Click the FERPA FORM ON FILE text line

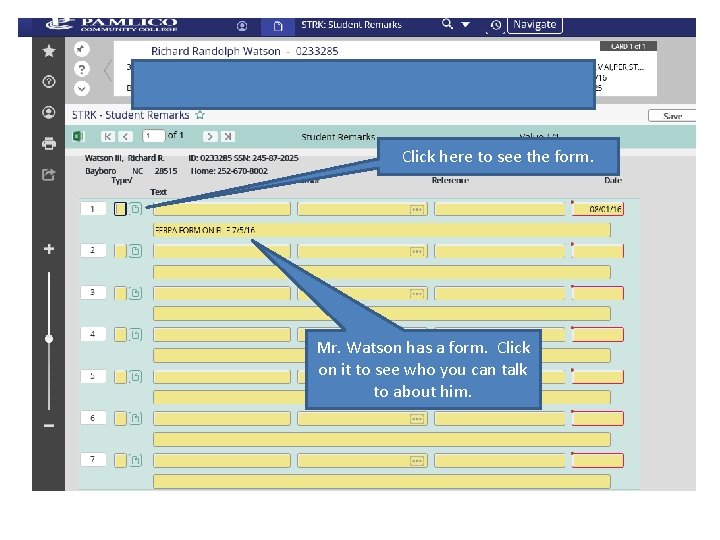382,230
